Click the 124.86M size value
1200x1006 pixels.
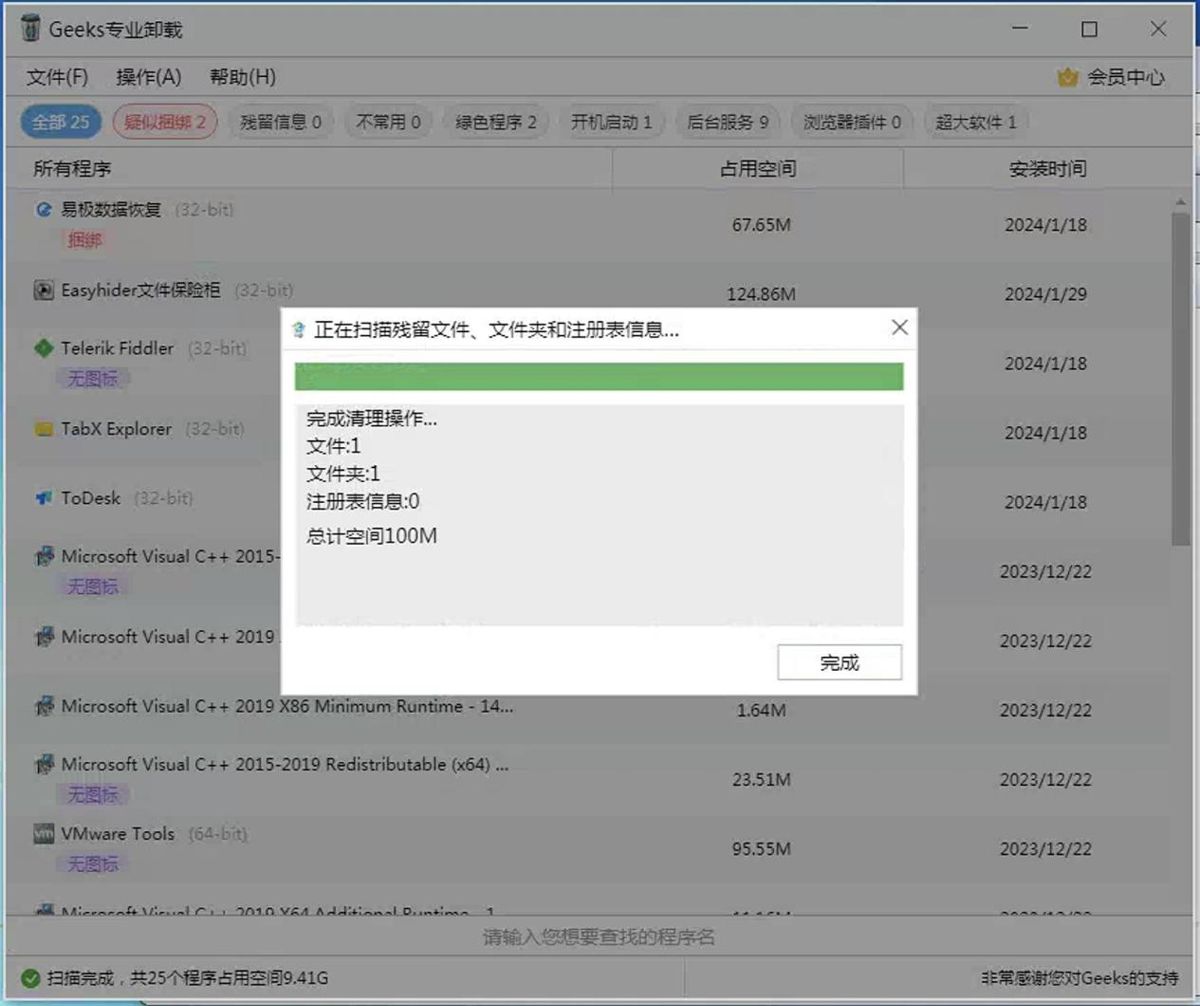coord(761,294)
